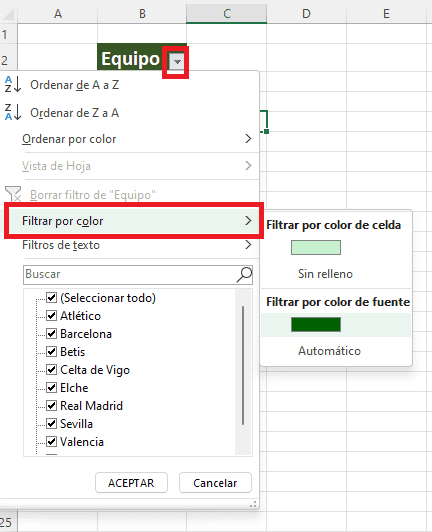Toggle the Celta de Vigo checkbox
The height and width of the screenshot is (532, 432).
click(x=51, y=369)
